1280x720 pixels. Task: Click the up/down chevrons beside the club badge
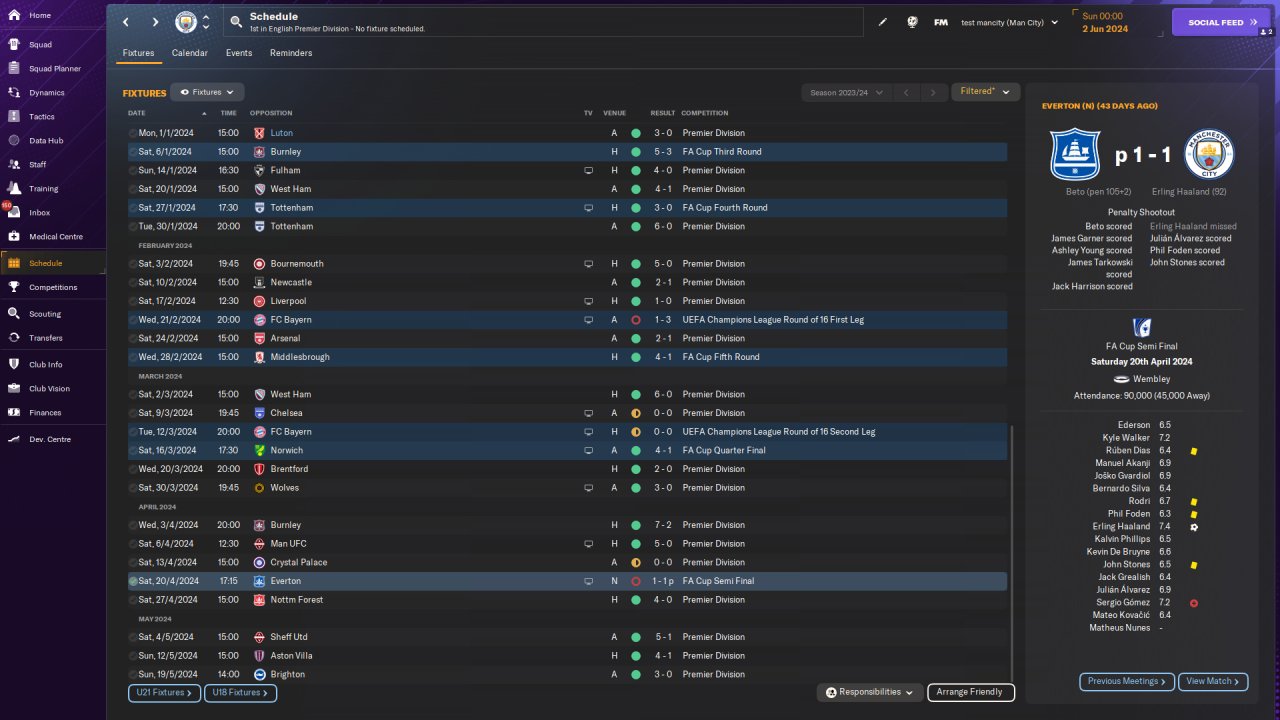pyautogui.click(x=206, y=22)
